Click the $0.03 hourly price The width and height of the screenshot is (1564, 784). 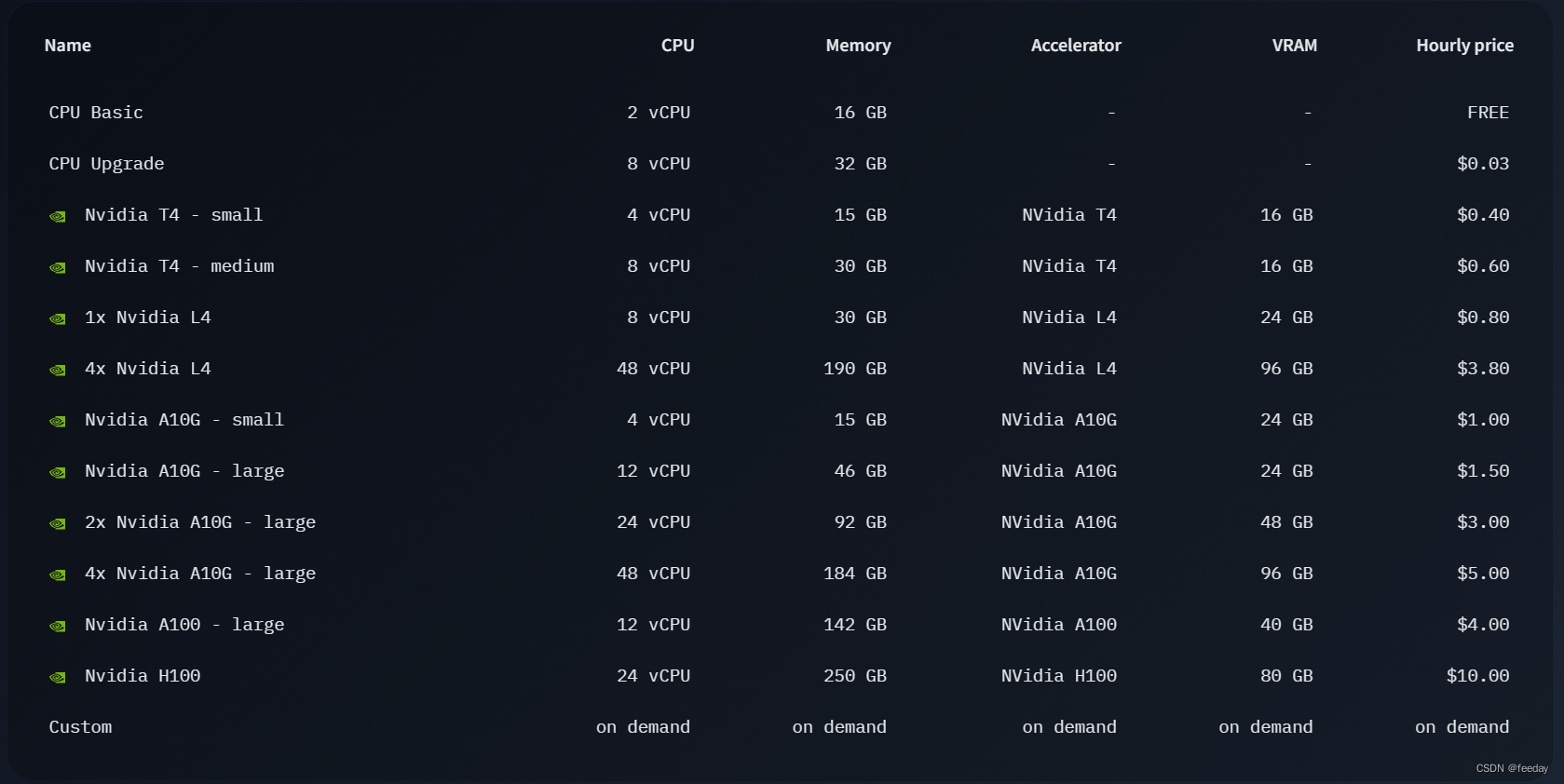(1483, 164)
